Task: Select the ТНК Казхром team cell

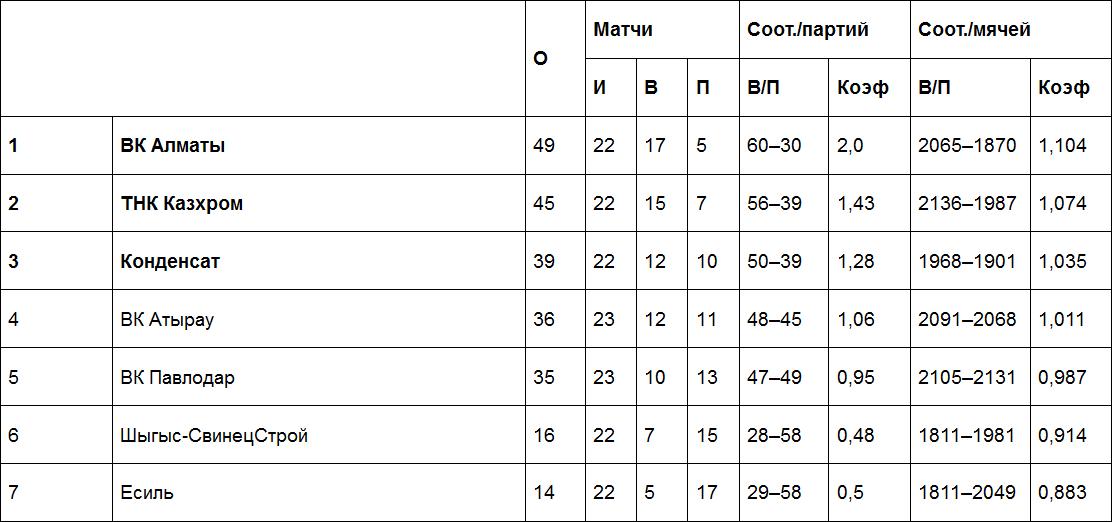Action: point(182,203)
